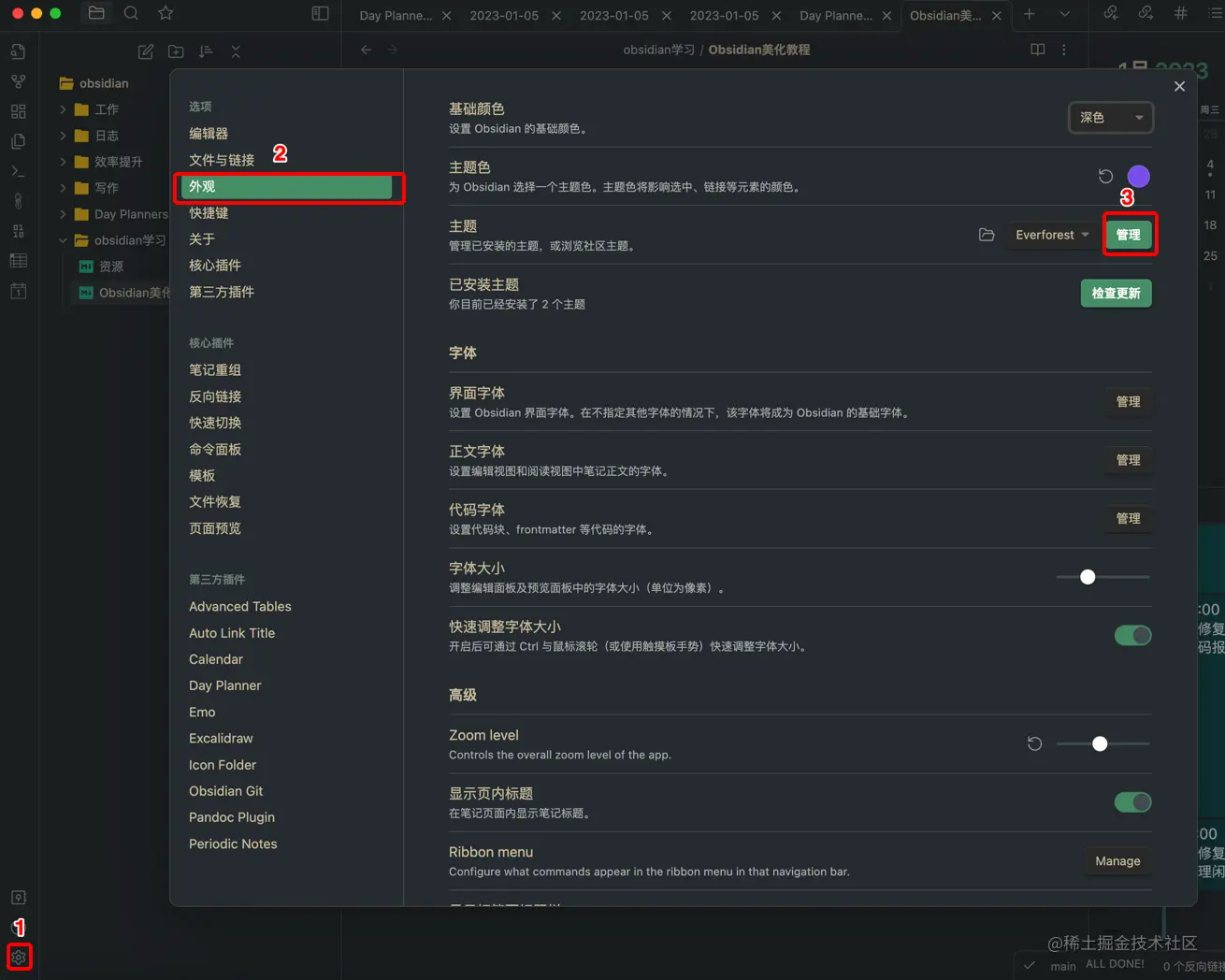
Task: Switch to first Day Planner tab
Action: point(396,15)
